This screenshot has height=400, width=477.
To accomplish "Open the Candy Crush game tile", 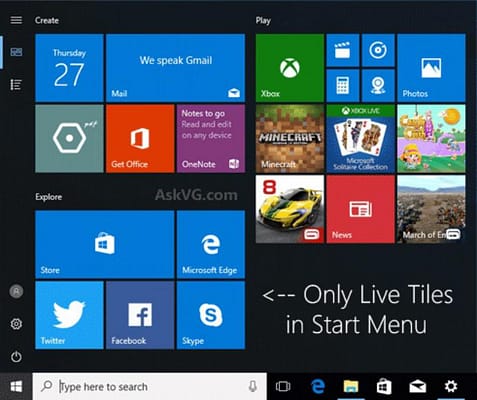I will [x=431, y=138].
